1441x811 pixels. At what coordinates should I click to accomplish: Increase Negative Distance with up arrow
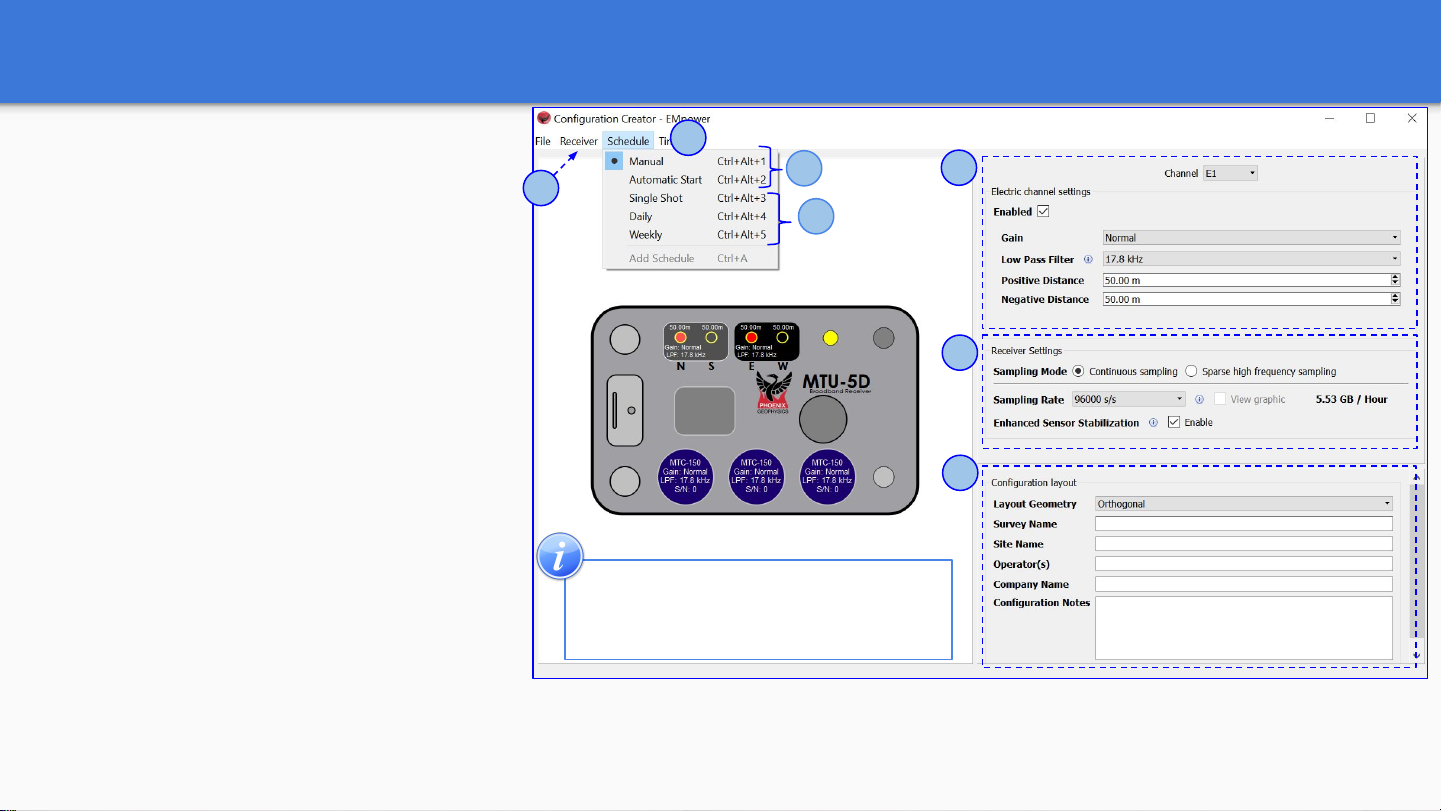tap(1395, 296)
